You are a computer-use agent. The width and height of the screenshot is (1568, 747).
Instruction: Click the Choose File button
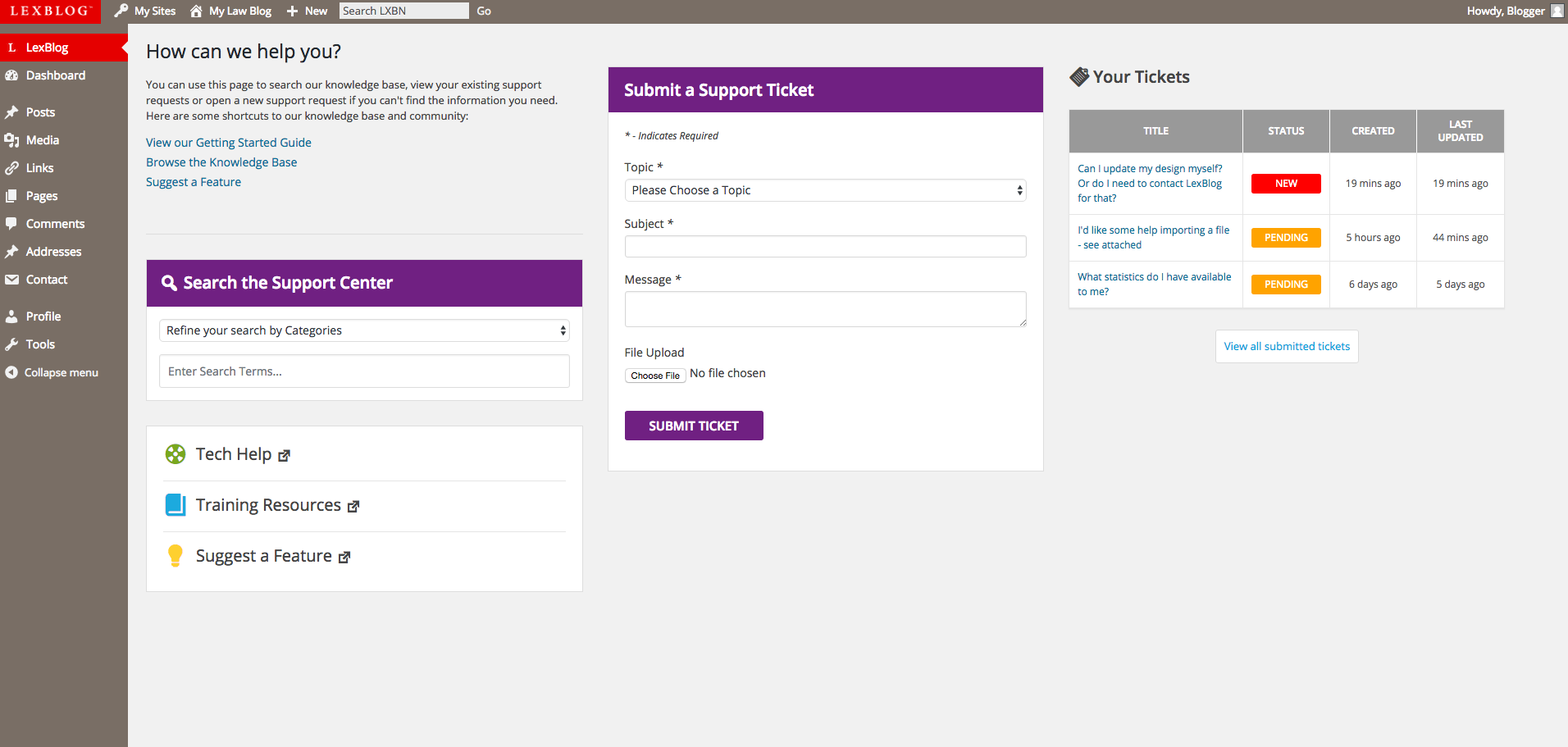655,376
